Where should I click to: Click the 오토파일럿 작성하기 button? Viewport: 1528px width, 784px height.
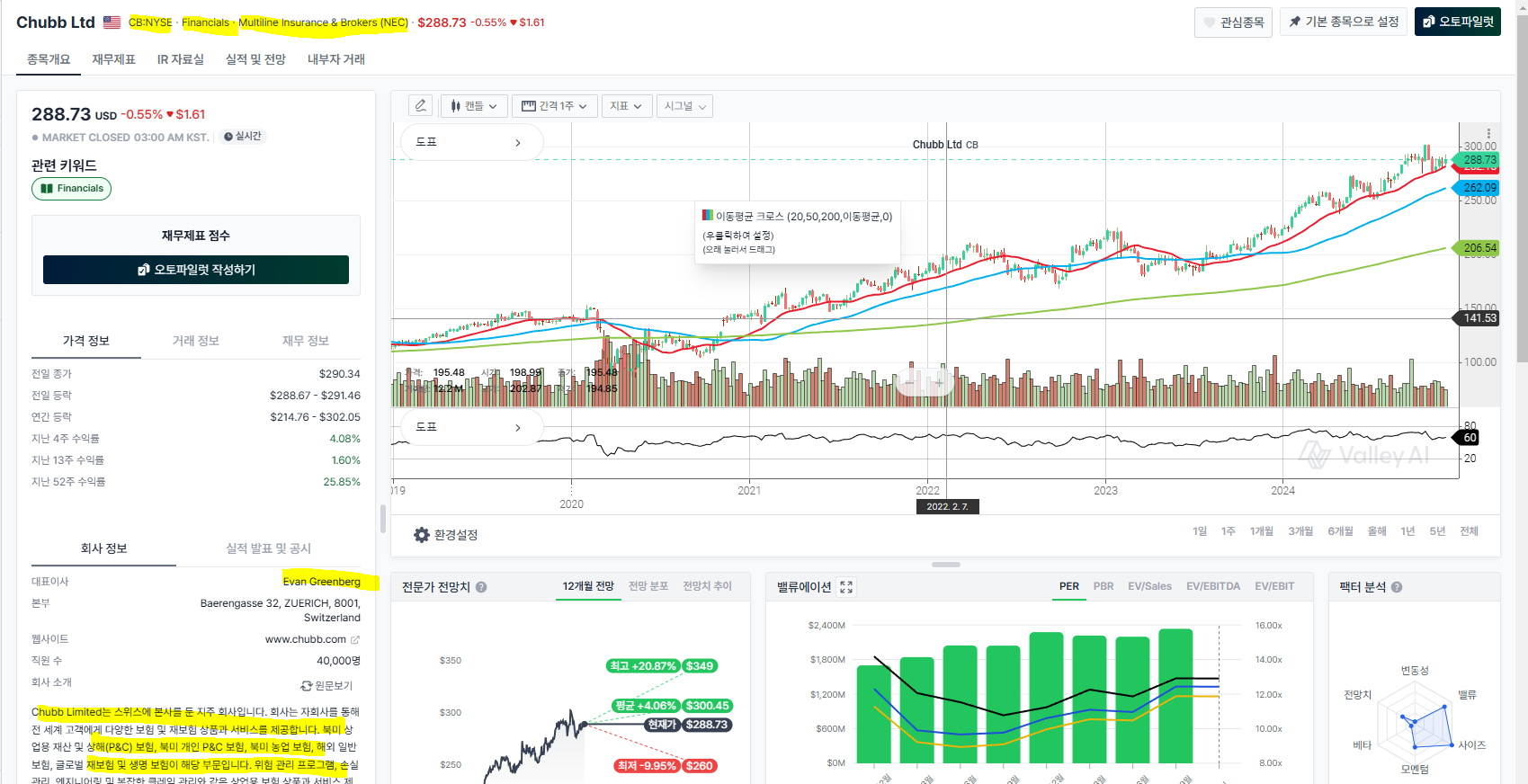pos(196,270)
